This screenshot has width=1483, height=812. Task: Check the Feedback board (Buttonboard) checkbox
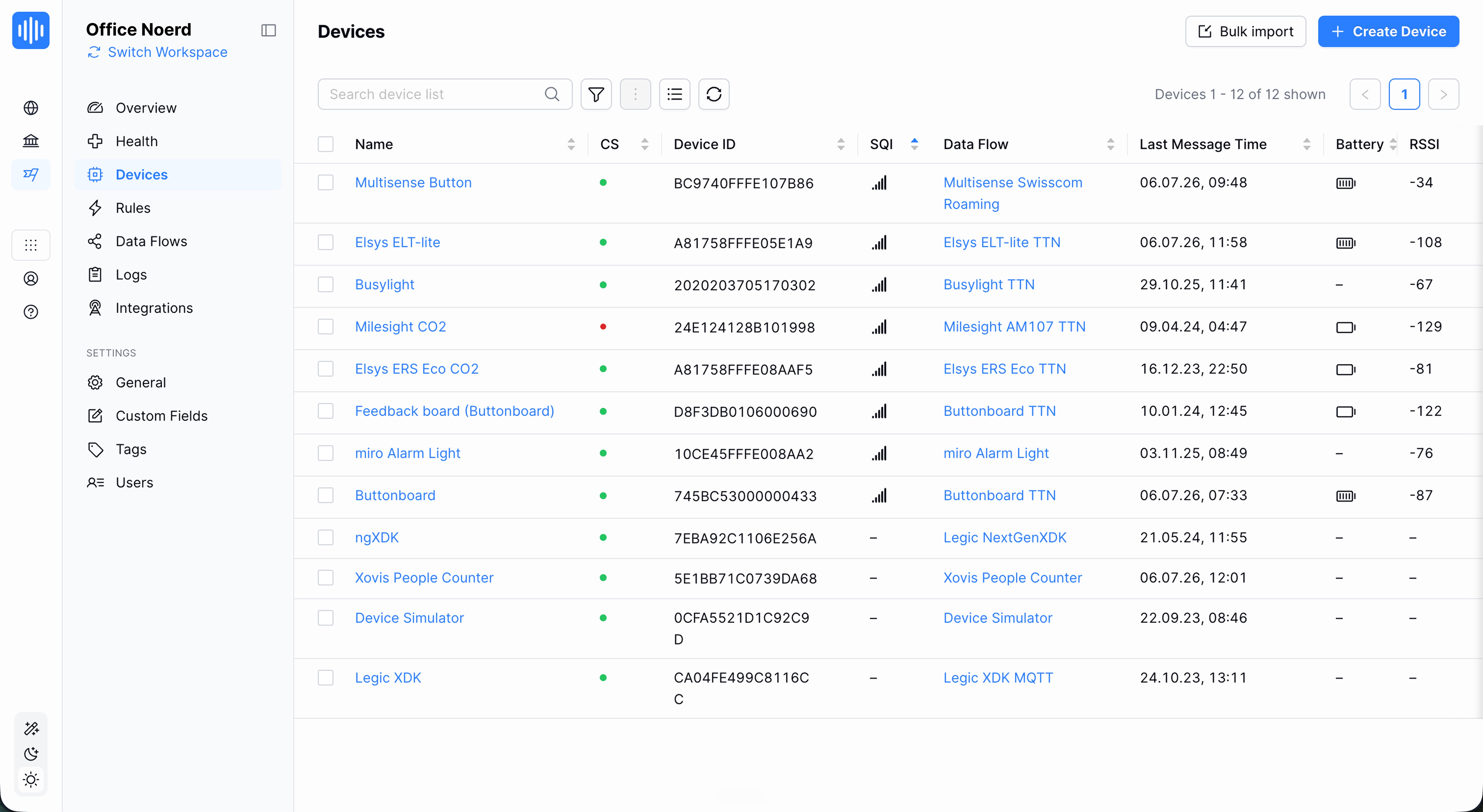point(325,411)
